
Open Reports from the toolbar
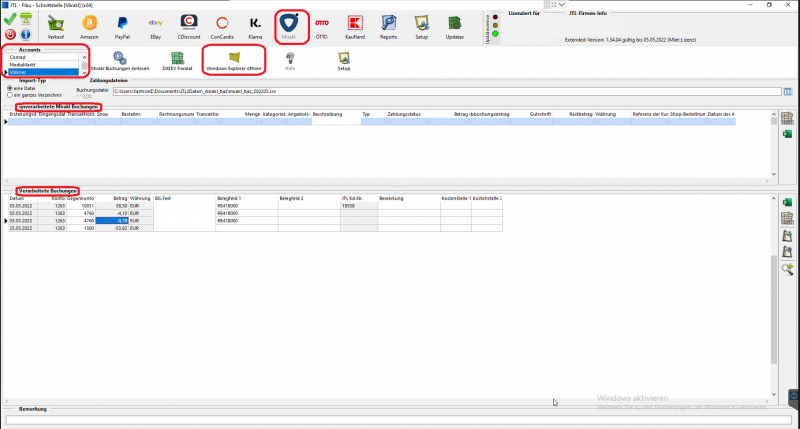tap(388, 24)
